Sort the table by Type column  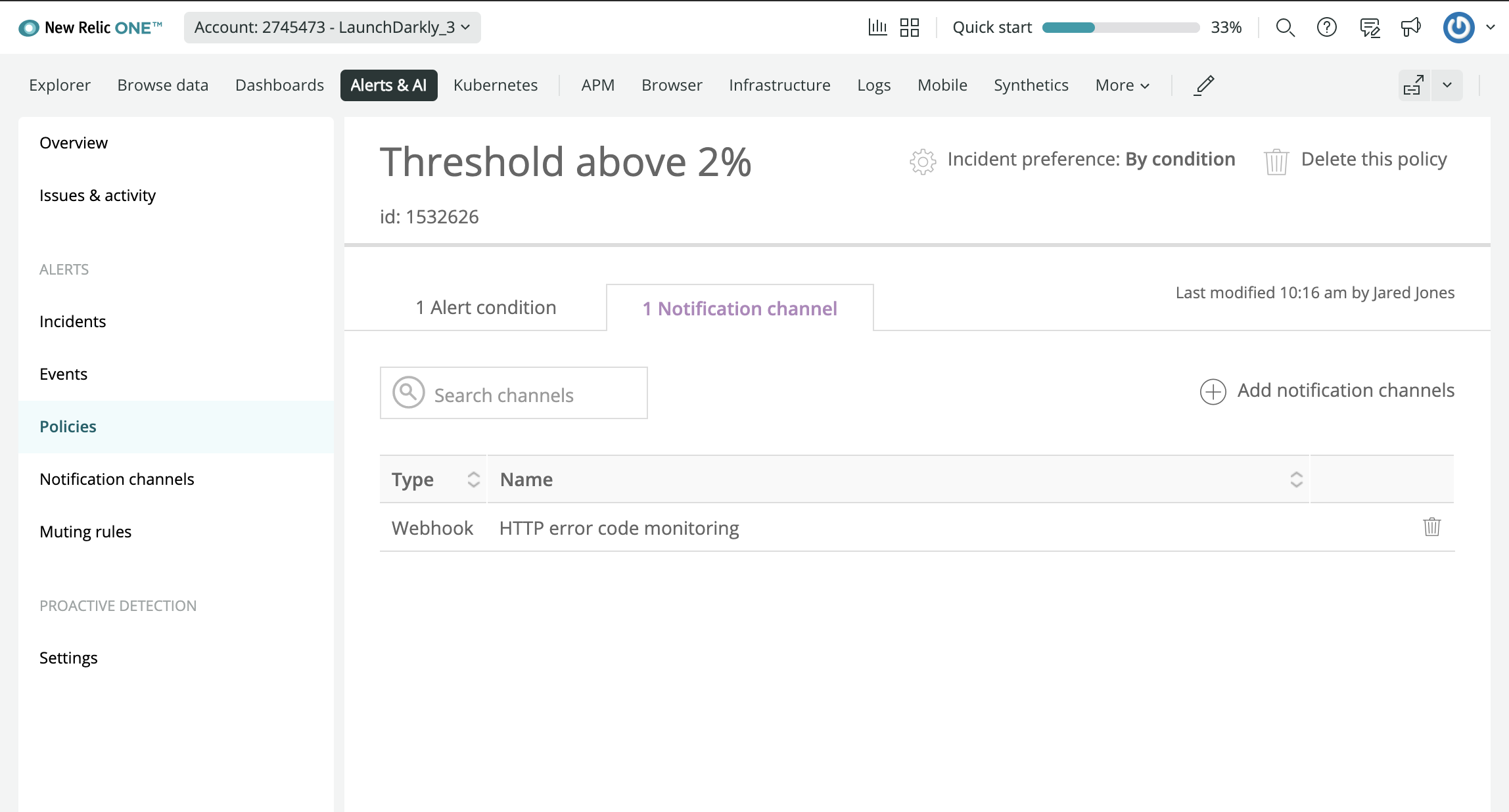(473, 480)
